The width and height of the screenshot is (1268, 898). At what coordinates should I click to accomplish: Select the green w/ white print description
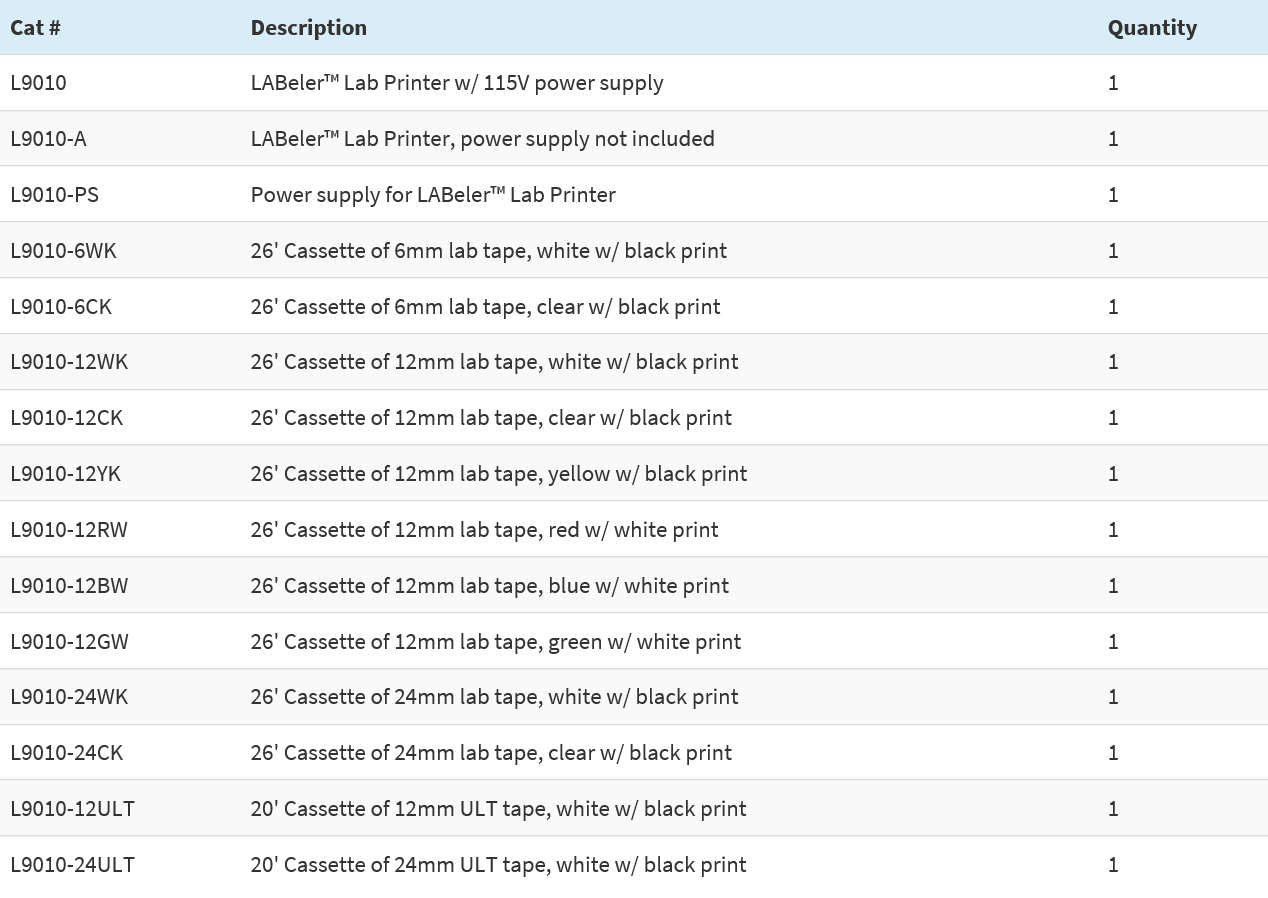coord(495,642)
